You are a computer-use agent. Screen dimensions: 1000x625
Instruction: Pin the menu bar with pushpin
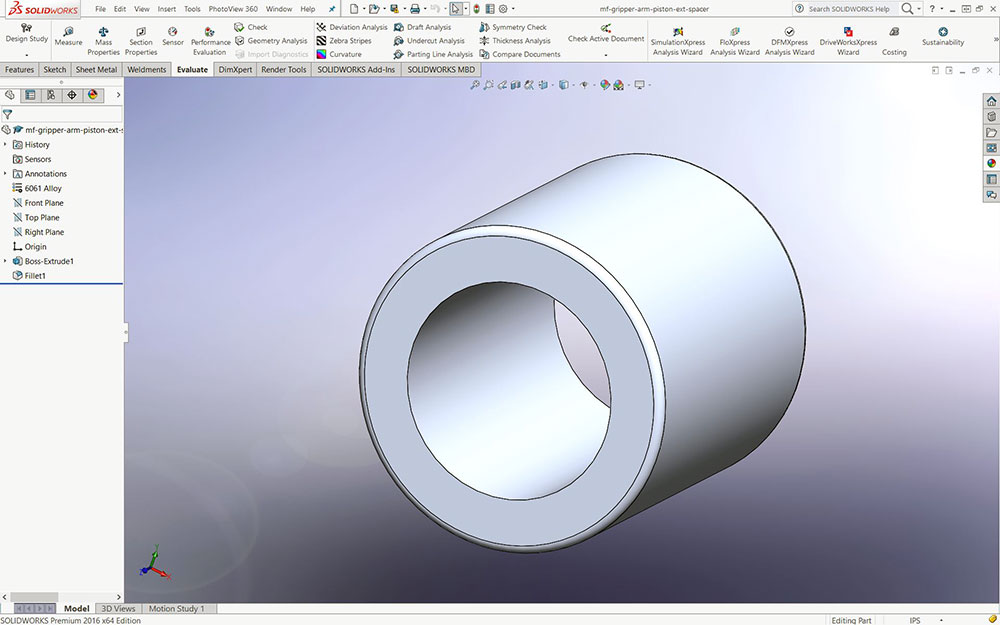point(332,9)
